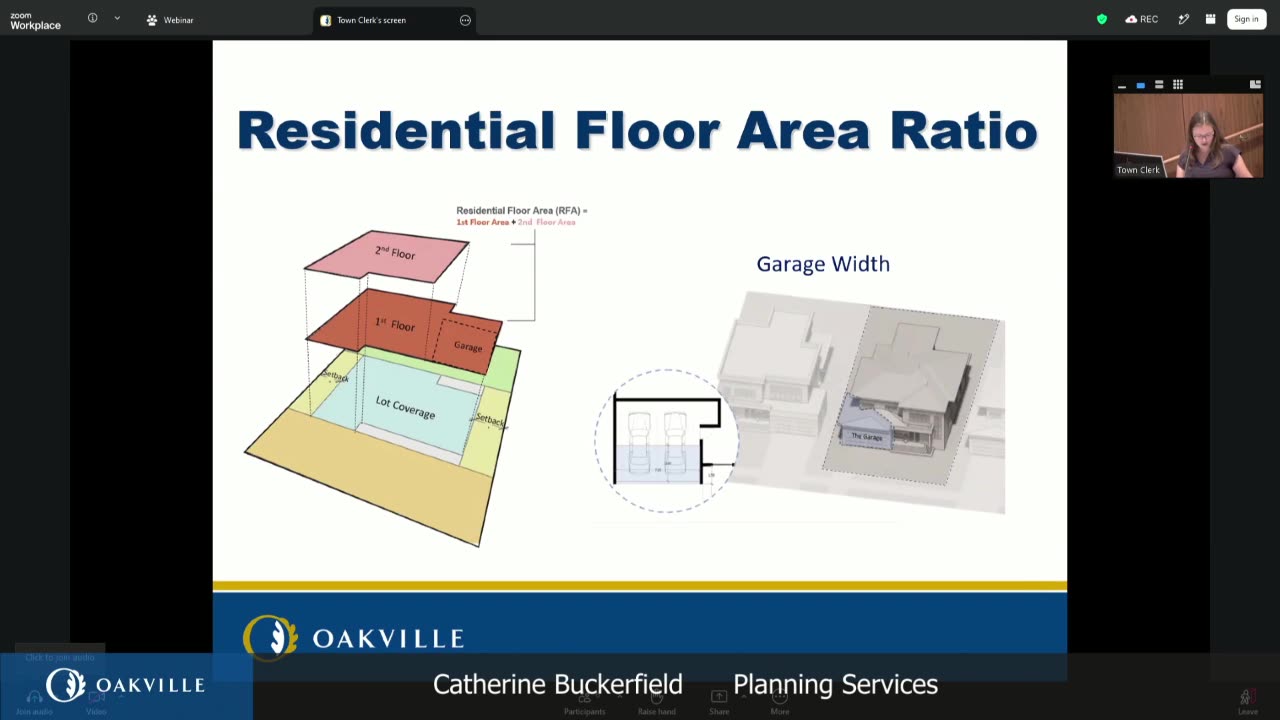Image resolution: width=1280 pixels, height=720 pixels.
Task: Expand the chevron next to info icon
Action: coord(117,18)
